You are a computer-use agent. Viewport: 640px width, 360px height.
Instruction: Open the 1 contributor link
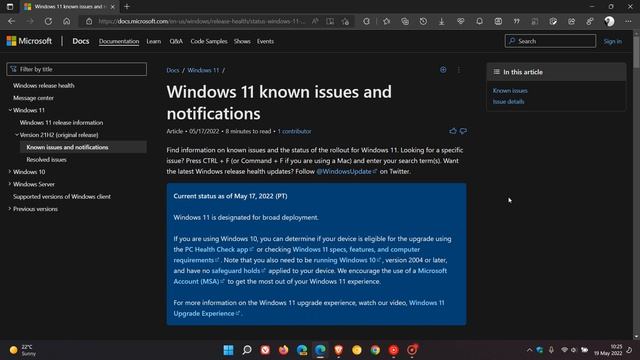click(x=294, y=131)
